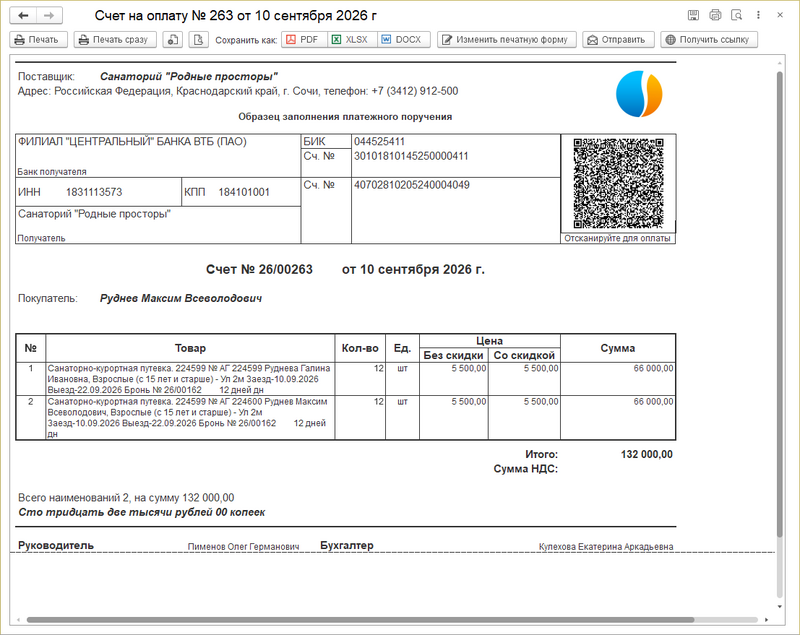Click row 2 item for Руднев Максим Всеволодович

pos(190,418)
